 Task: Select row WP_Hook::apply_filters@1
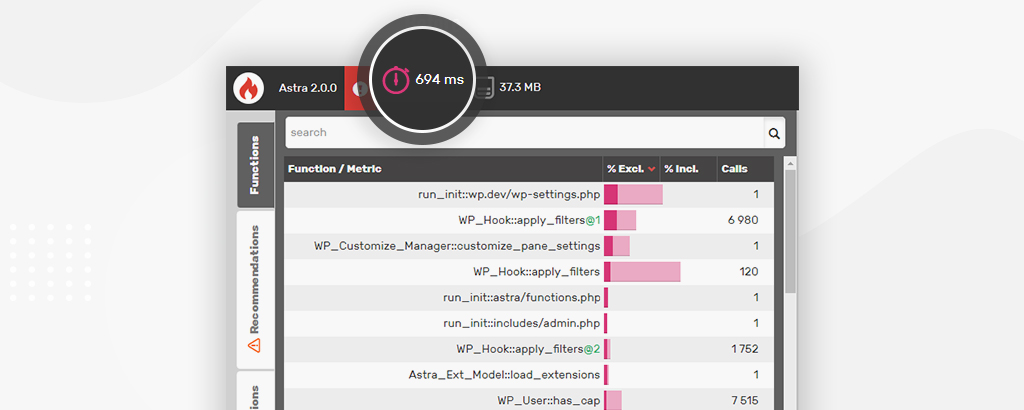(x=529, y=221)
